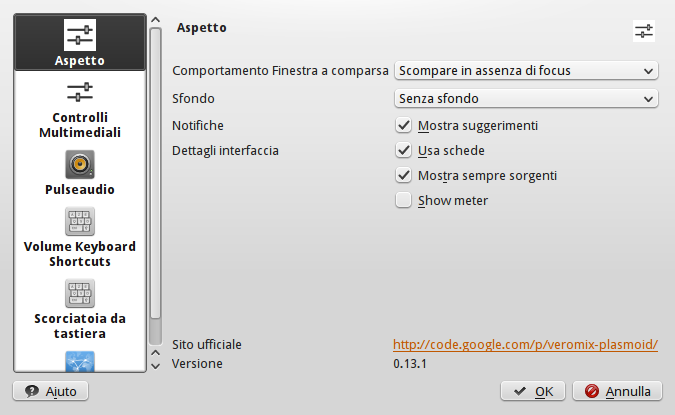Click the sliders icon in the header corner

[644, 31]
